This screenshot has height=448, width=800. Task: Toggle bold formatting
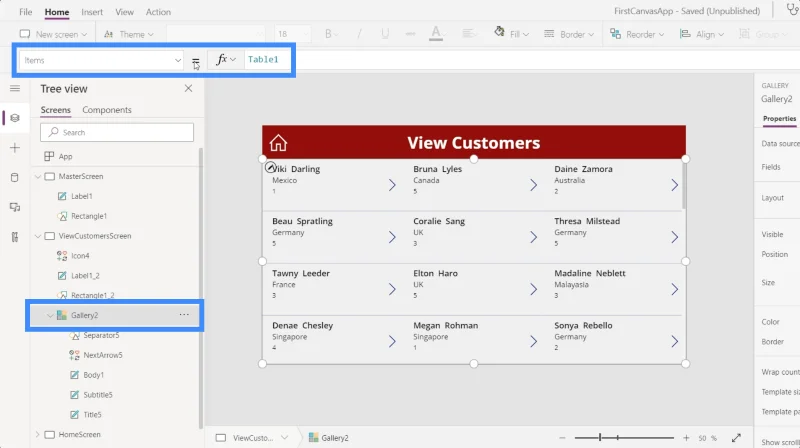tap(331, 34)
